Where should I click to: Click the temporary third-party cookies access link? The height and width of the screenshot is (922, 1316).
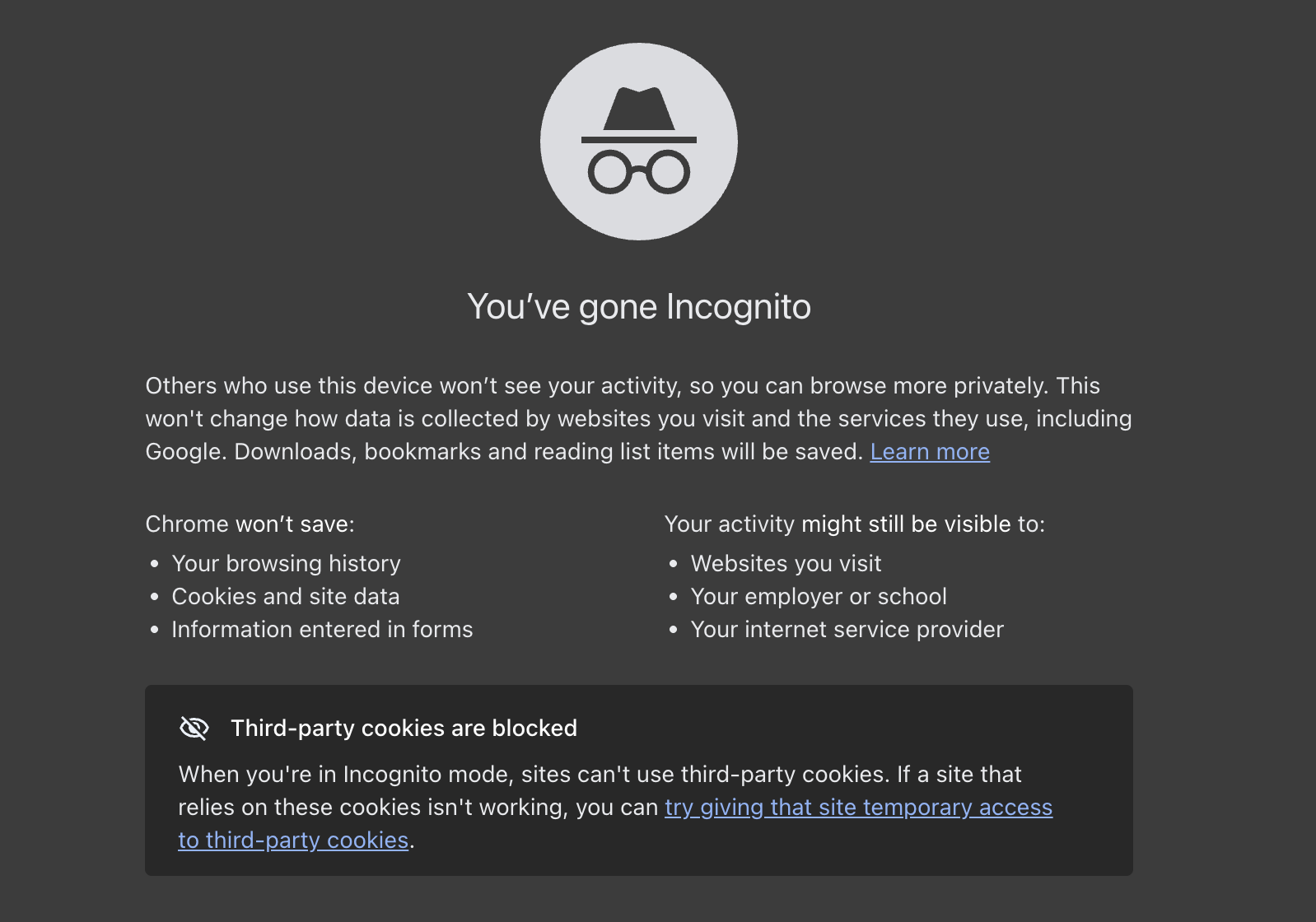(x=857, y=808)
